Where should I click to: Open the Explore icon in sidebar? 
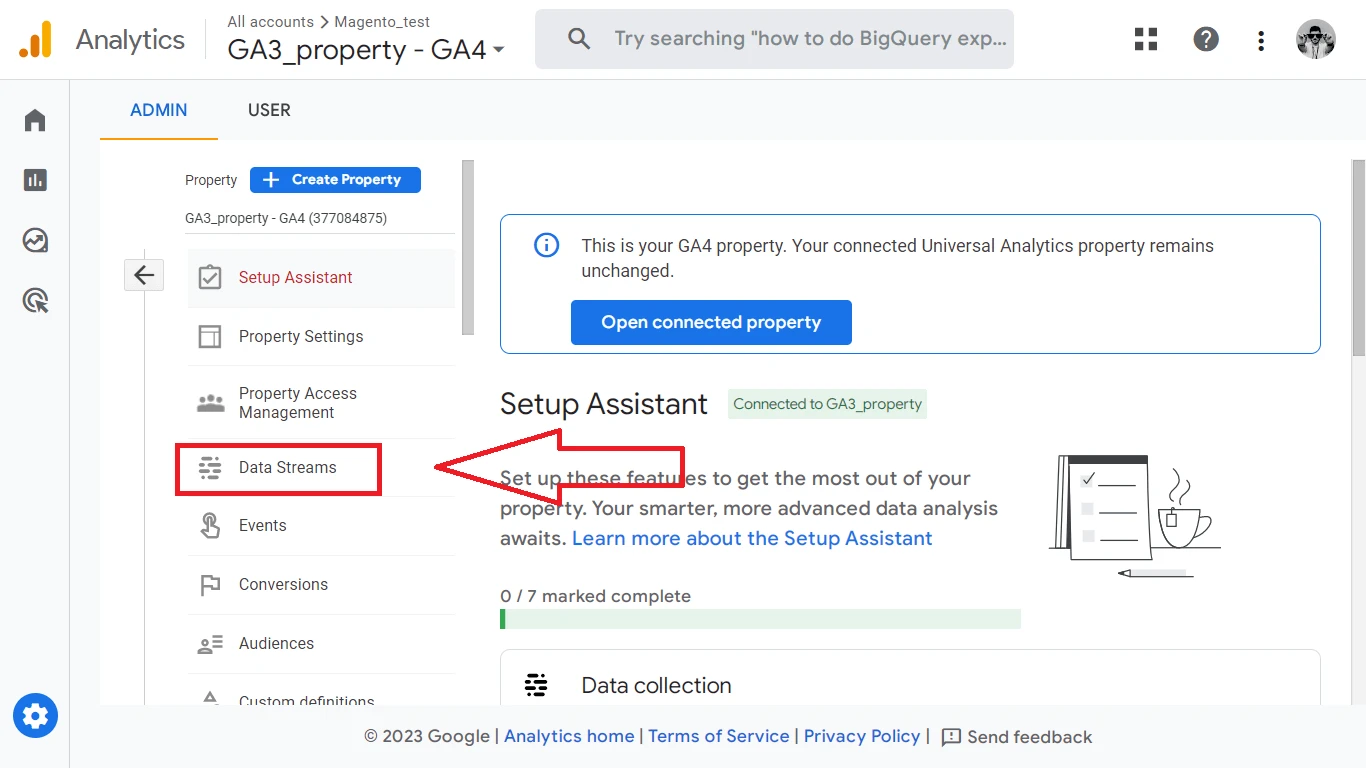(x=35, y=241)
